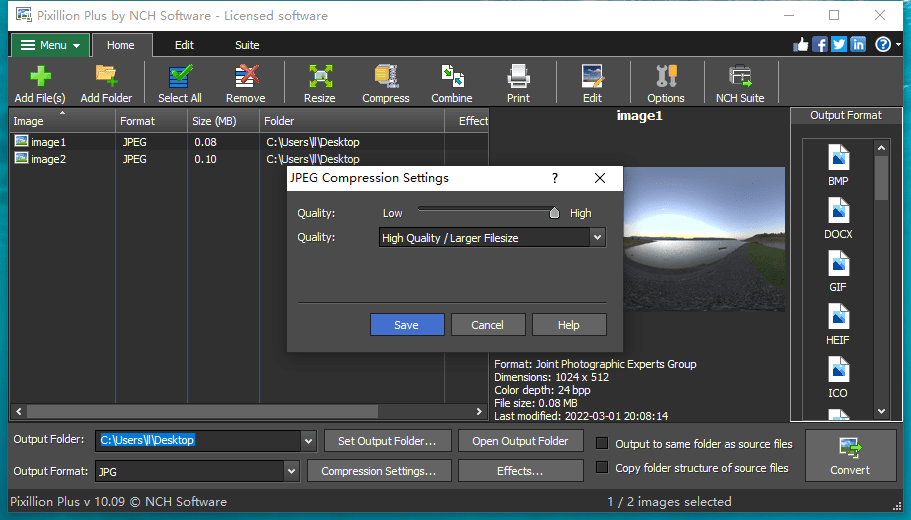The height and width of the screenshot is (520, 911).
Task: Select DOCX output format icon
Action: [x=838, y=218]
